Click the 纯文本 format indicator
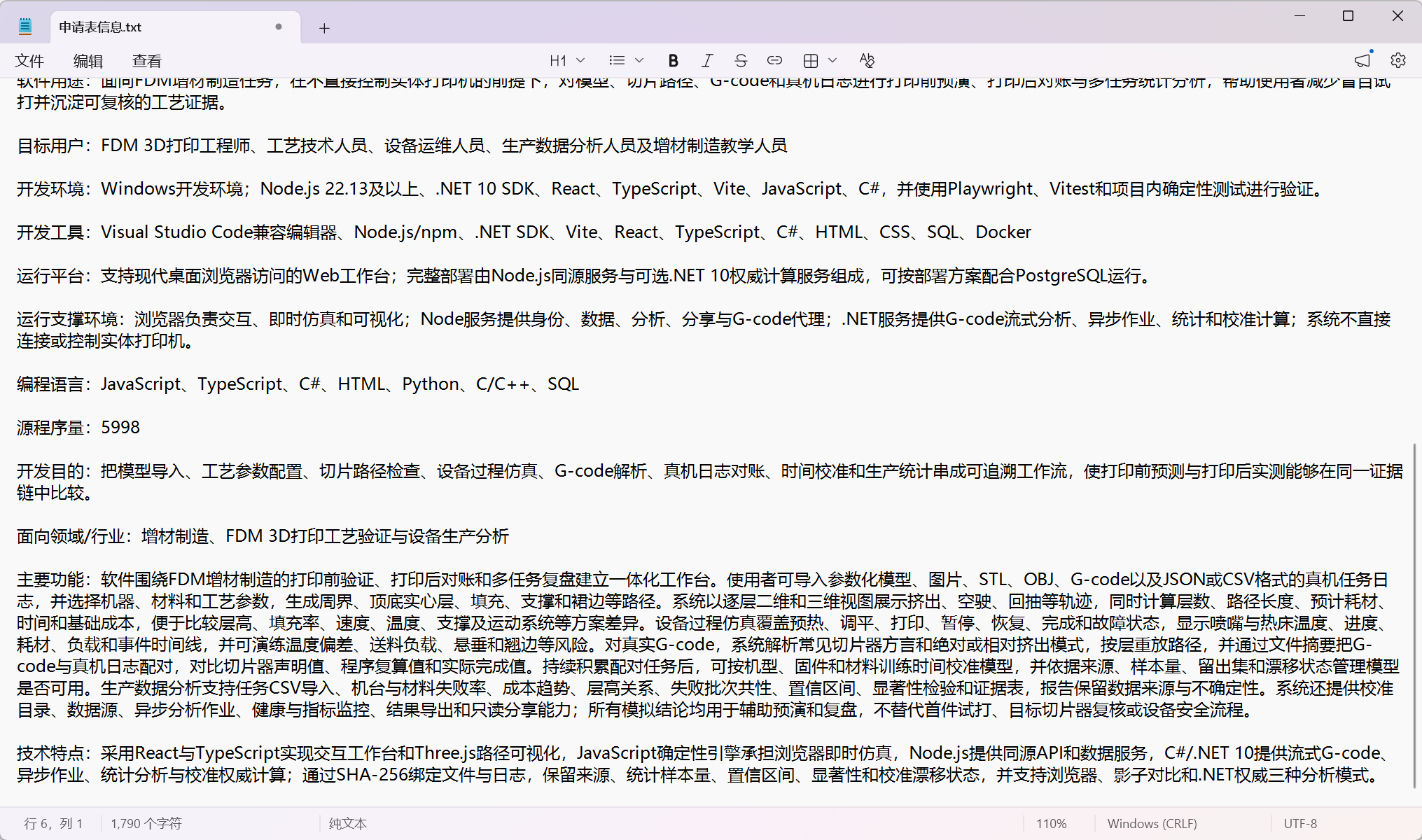 tap(348, 824)
